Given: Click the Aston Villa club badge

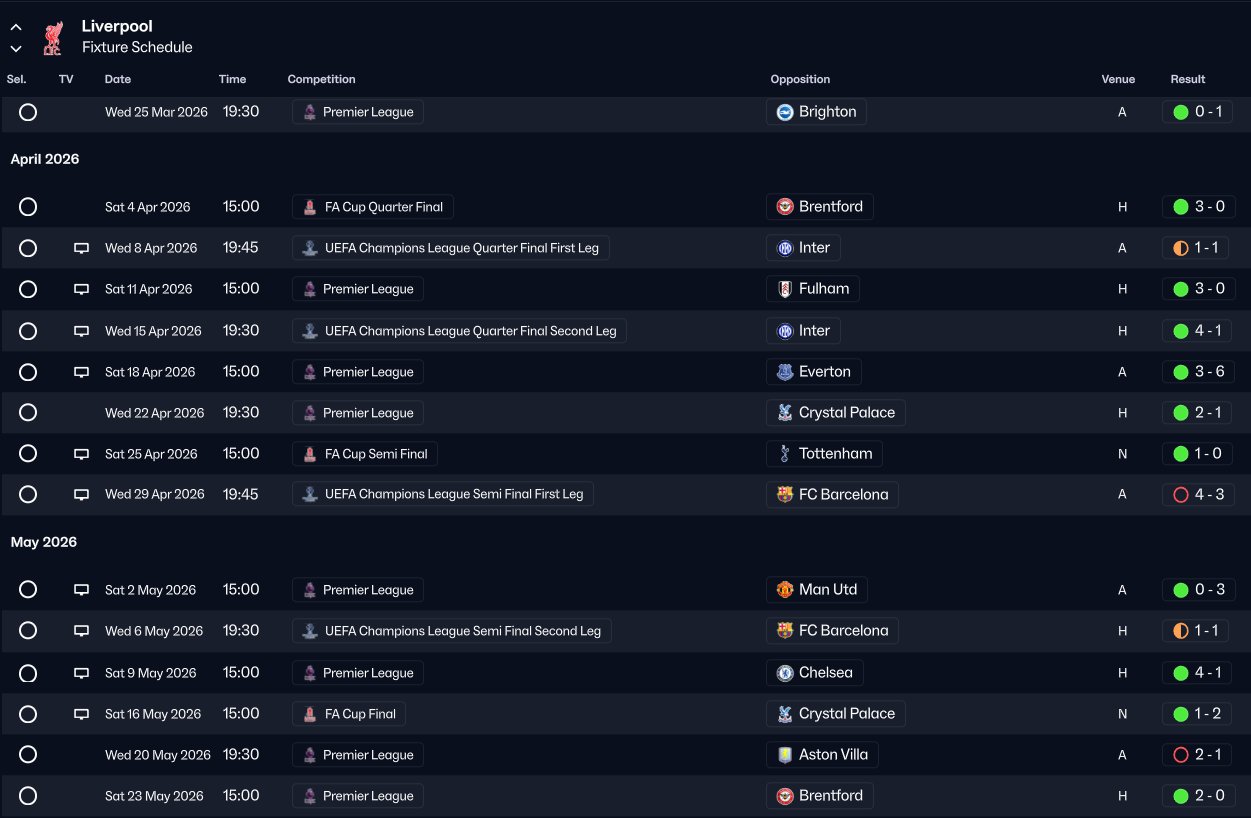Looking at the screenshot, I should (x=785, y=755).
